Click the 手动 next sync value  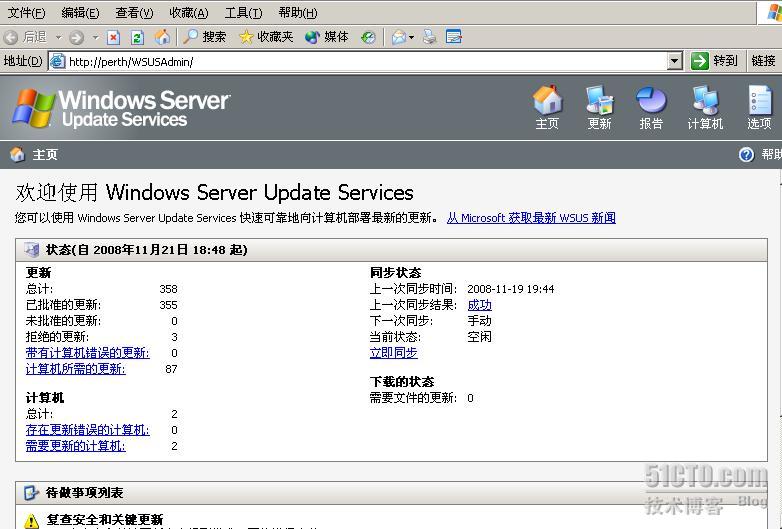coord(479,321)
